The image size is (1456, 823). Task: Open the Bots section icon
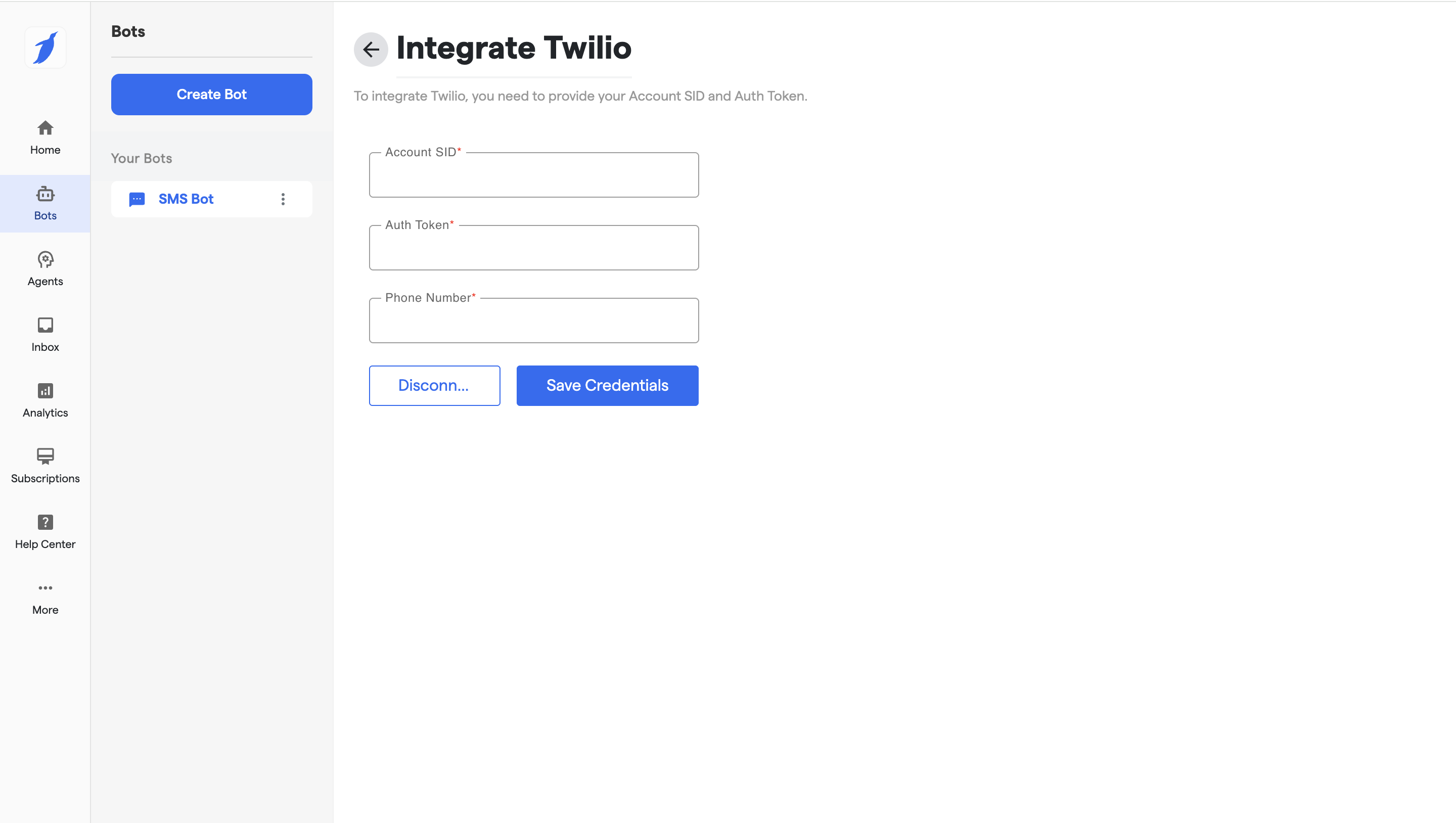pyautogui.click(x=45, y=195)
